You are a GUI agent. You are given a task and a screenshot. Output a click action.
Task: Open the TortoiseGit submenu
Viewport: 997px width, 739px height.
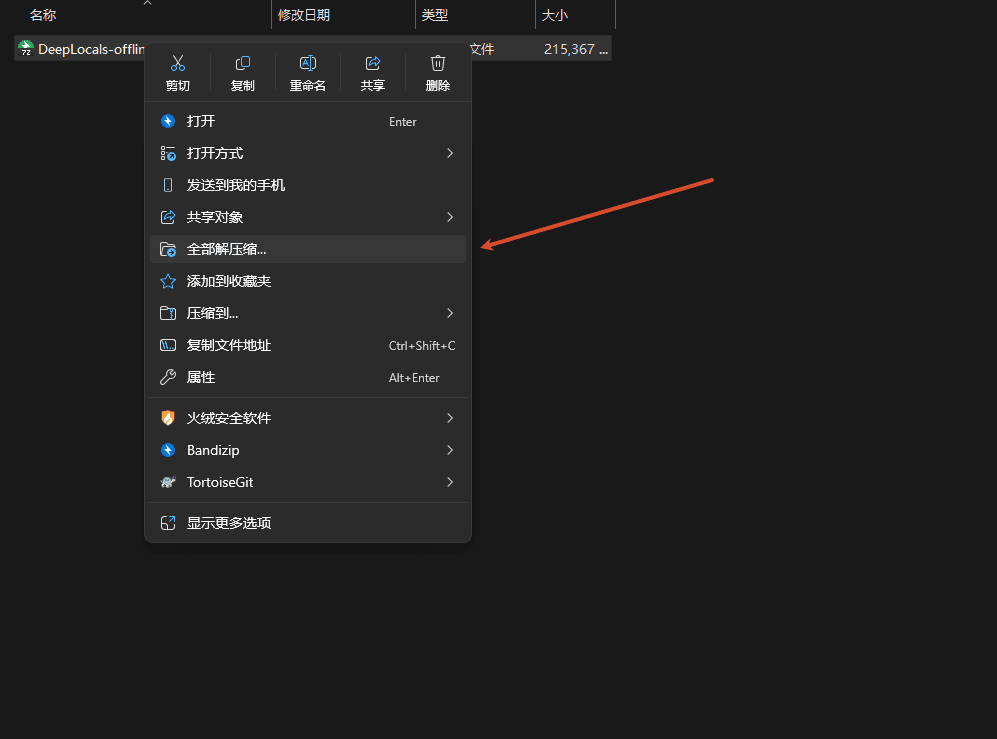[450, 482]
